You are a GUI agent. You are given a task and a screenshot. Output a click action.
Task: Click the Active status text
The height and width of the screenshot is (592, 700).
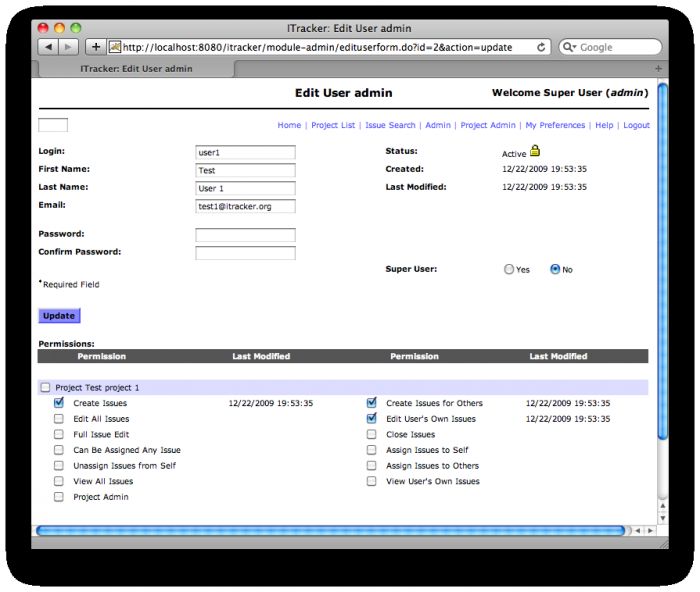tap(514, 154)
